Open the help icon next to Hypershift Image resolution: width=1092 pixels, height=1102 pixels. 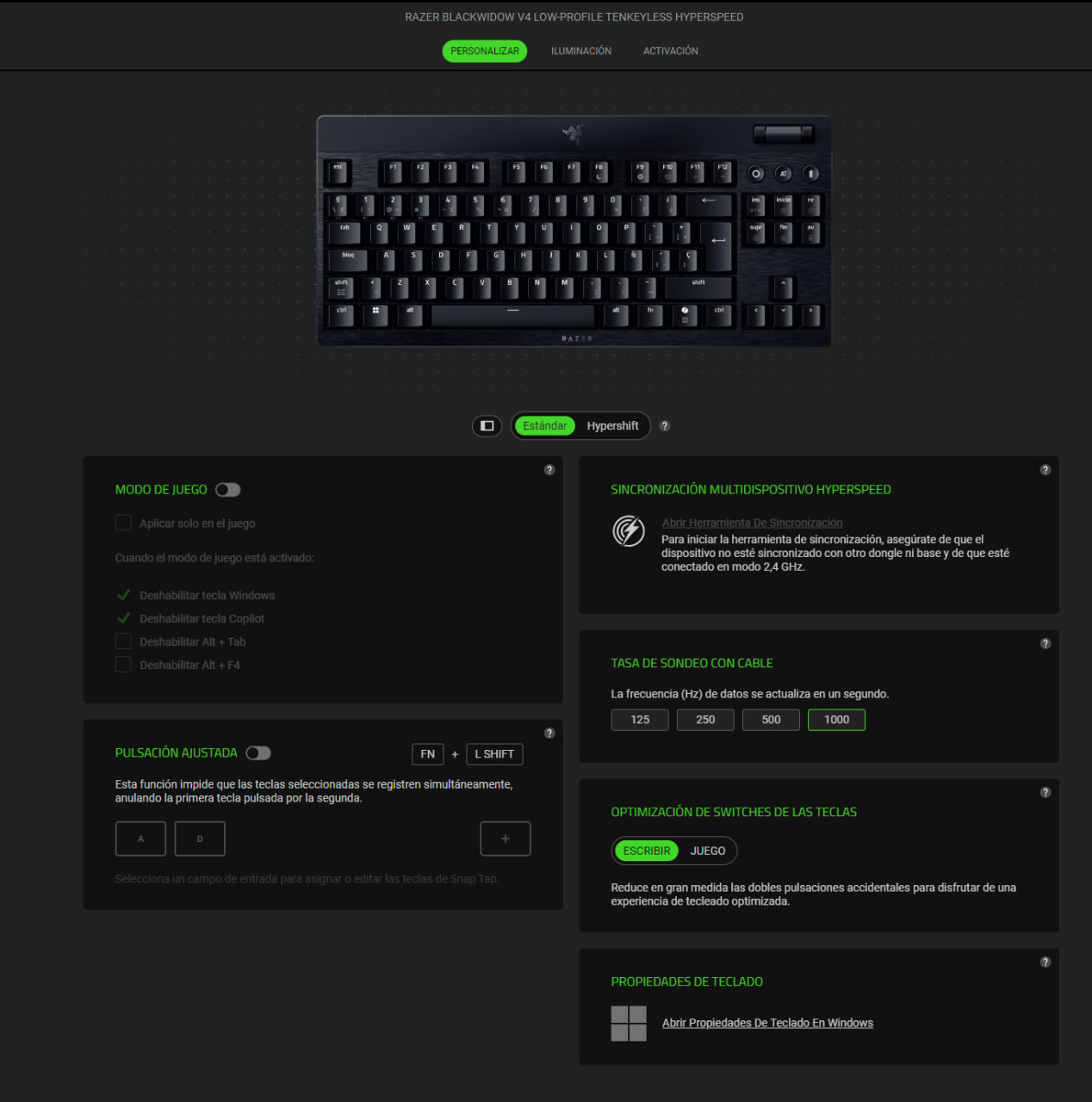[664, 425]
